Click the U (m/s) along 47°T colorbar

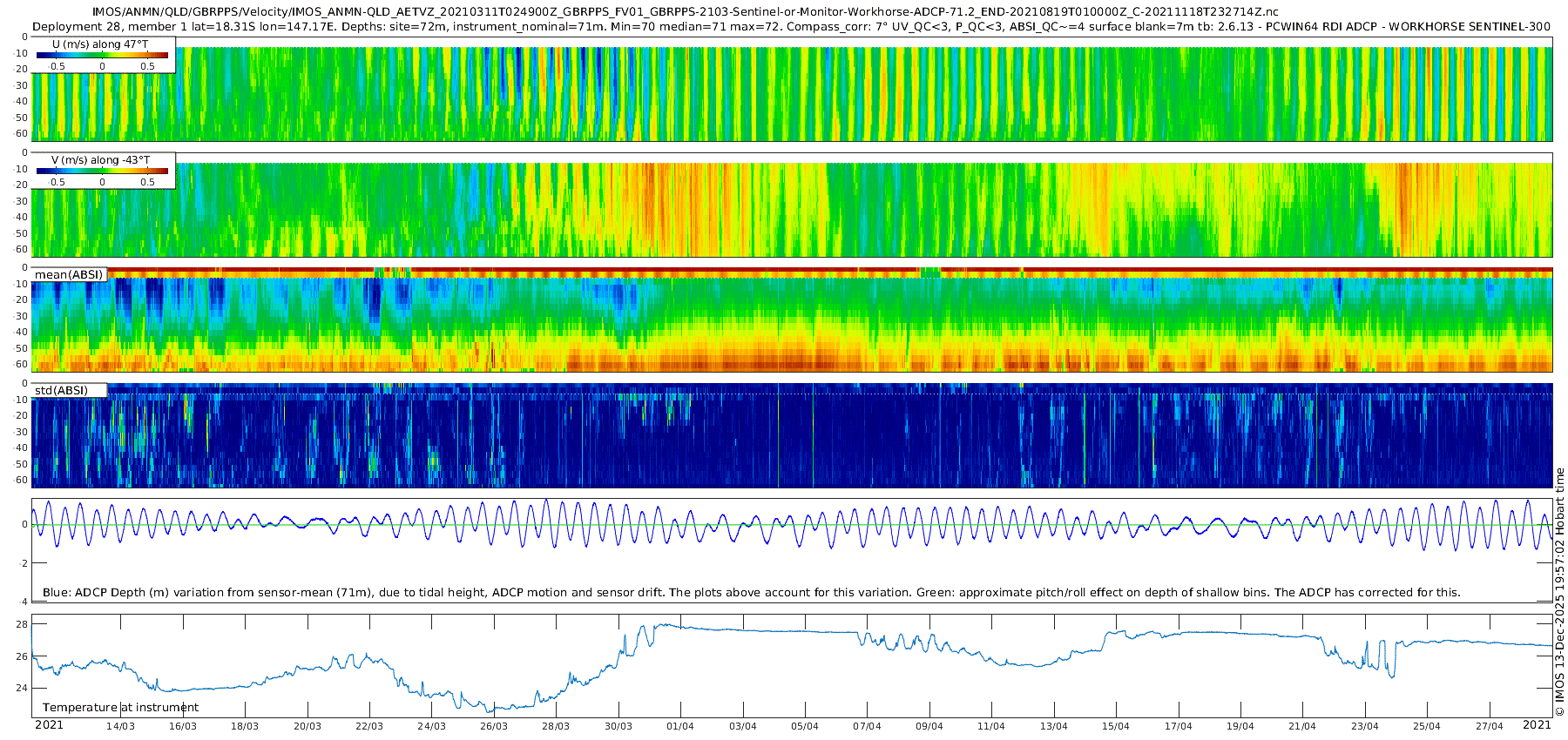tap(103, 55)
